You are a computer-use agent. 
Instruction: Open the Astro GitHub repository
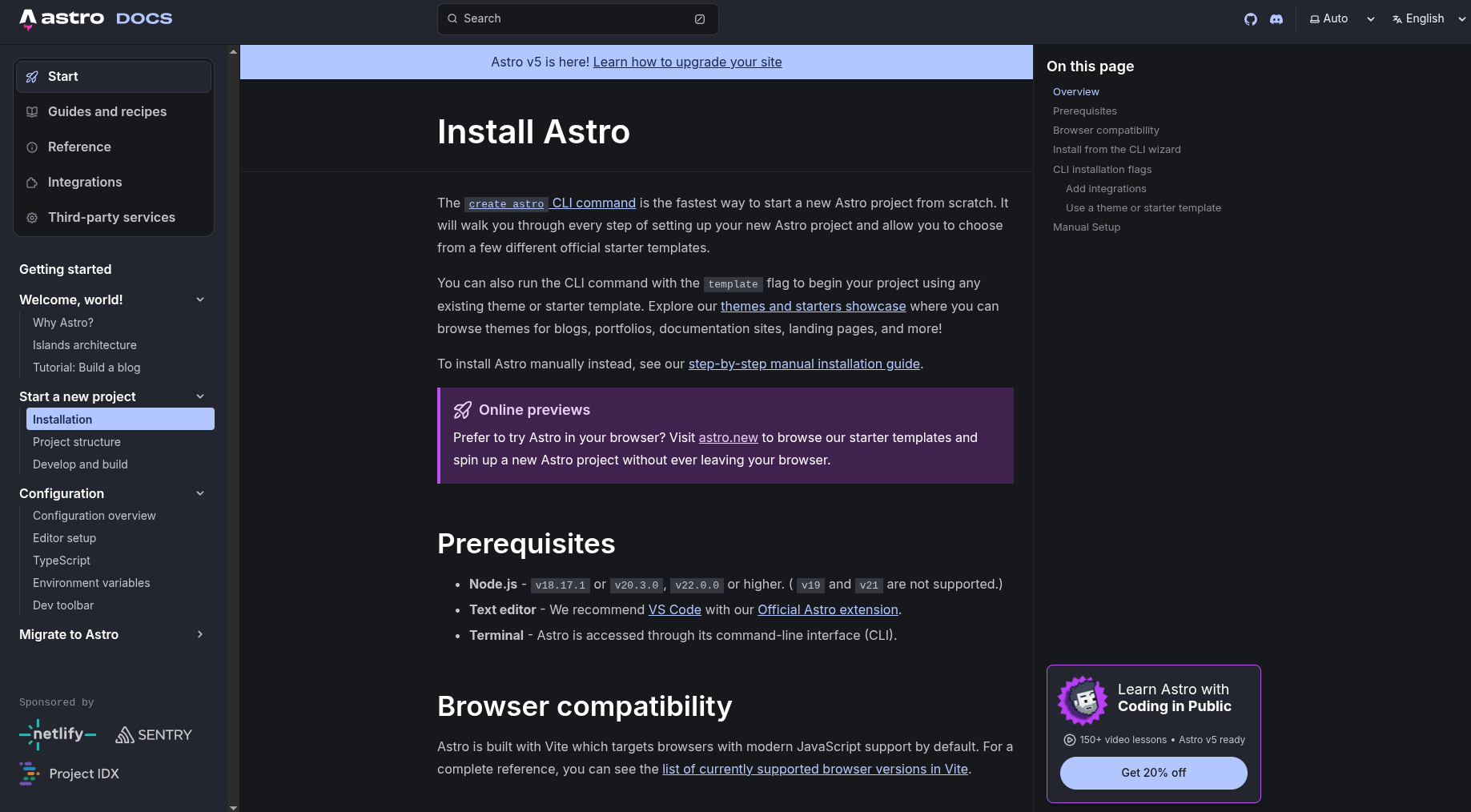tap(1251, 18)
